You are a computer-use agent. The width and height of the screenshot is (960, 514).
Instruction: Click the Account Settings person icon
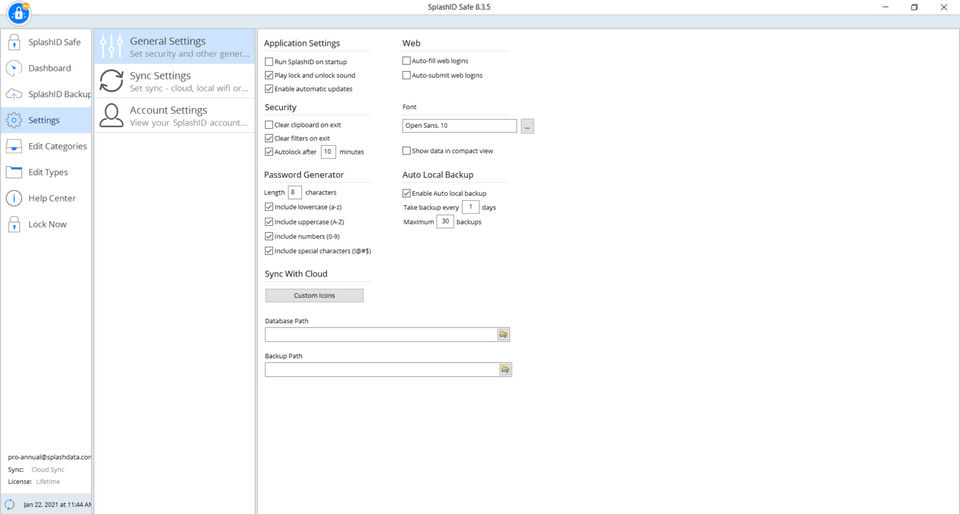[x=111, y=115]
